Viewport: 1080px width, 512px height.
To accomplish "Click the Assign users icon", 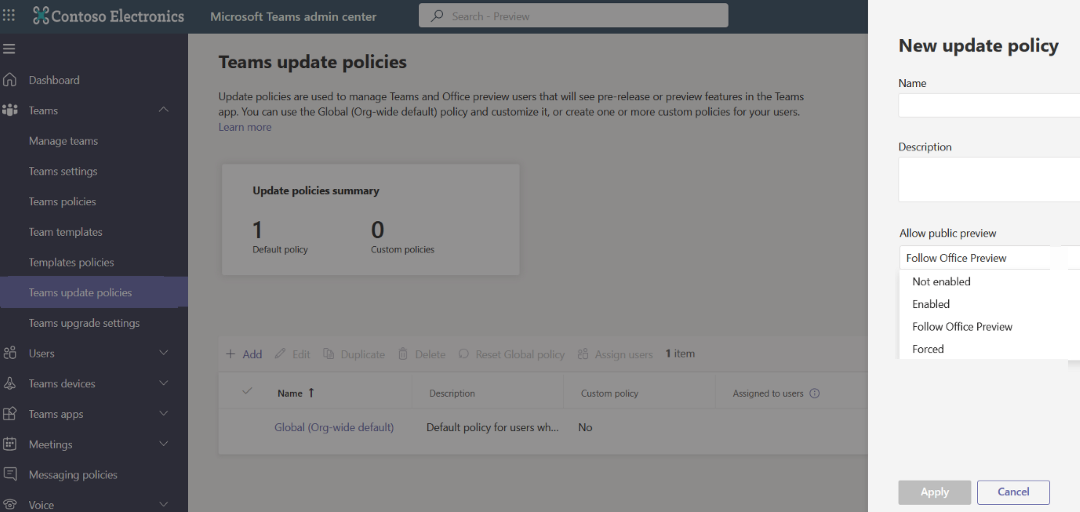I will click(583, 354).
